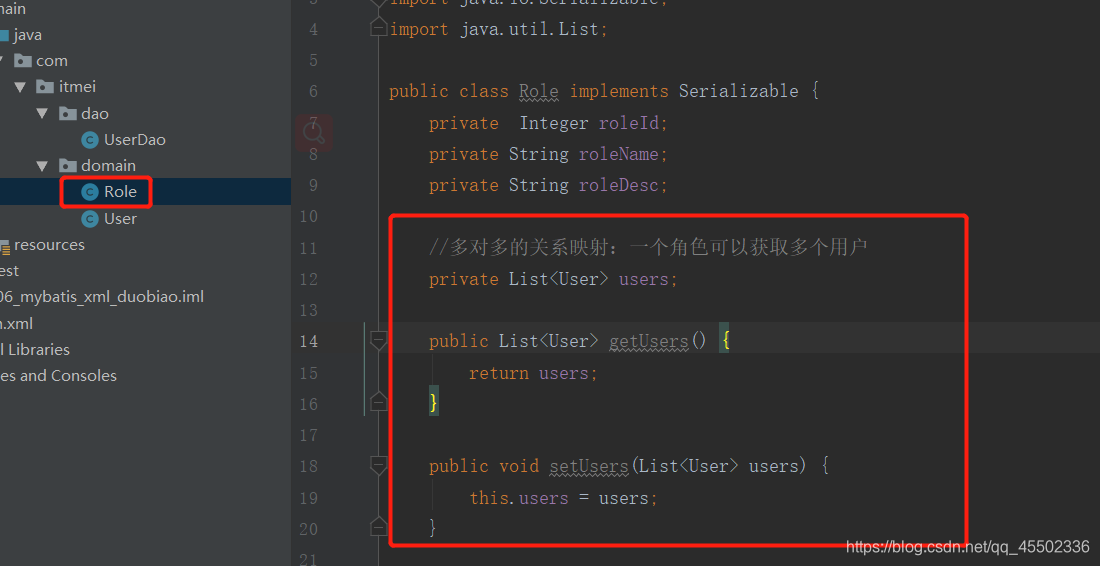Click the void keyword on line 18
Viewport: 1100px width, 566px height.
coord(519,466)
